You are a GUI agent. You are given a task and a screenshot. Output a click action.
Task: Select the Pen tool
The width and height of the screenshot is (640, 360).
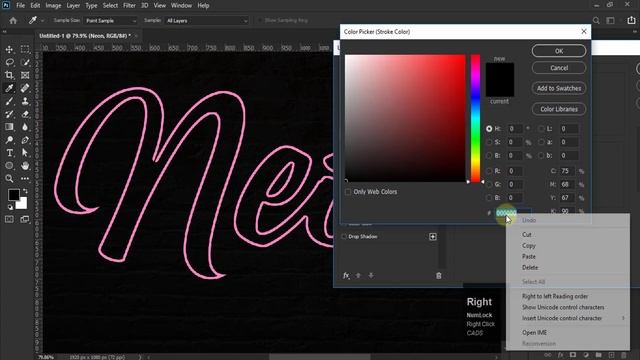[x=25, y=140]
